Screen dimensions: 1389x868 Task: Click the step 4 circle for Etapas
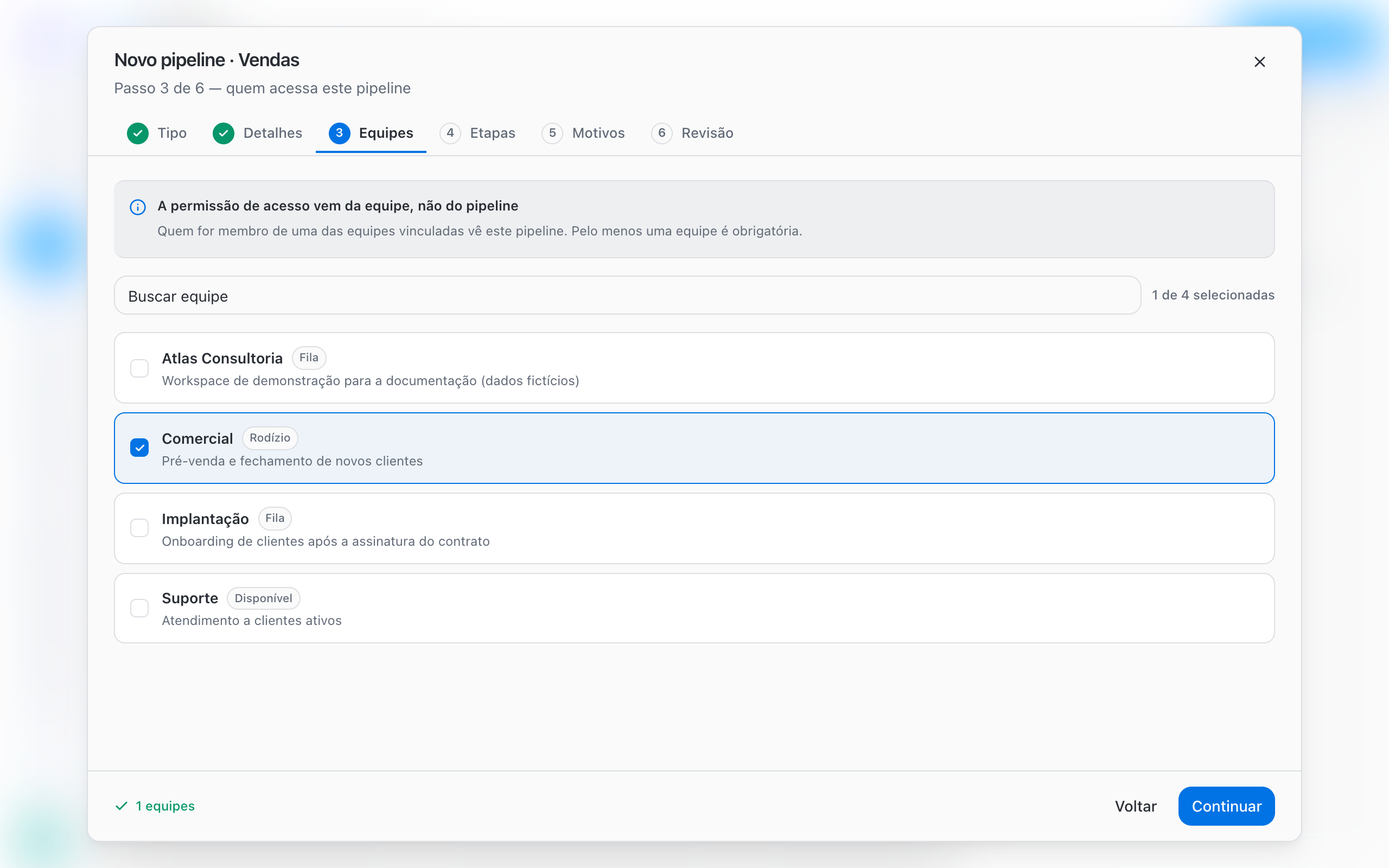[450, 133]
